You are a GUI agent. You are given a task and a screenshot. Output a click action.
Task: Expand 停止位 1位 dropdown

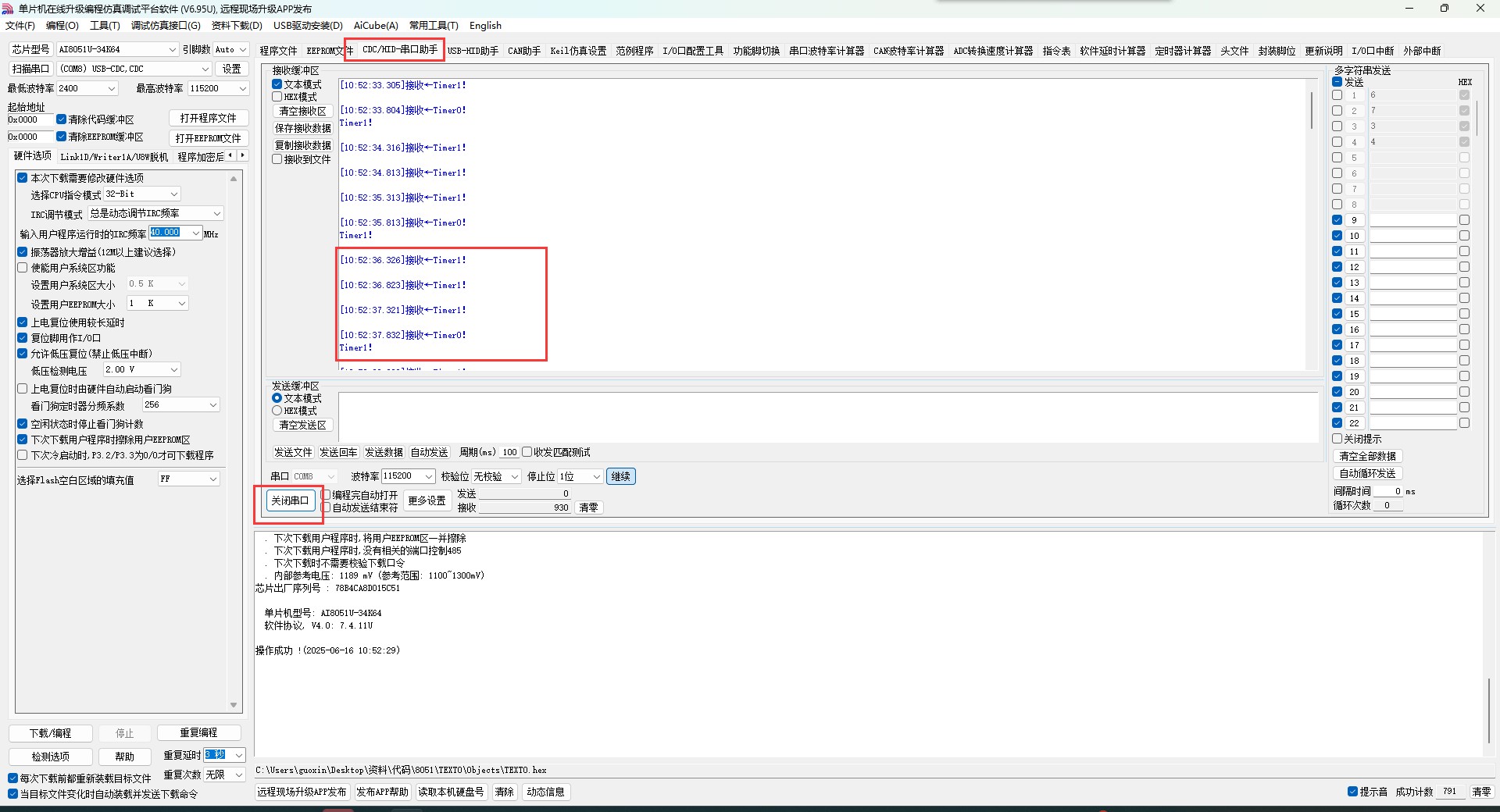point(580,476)
